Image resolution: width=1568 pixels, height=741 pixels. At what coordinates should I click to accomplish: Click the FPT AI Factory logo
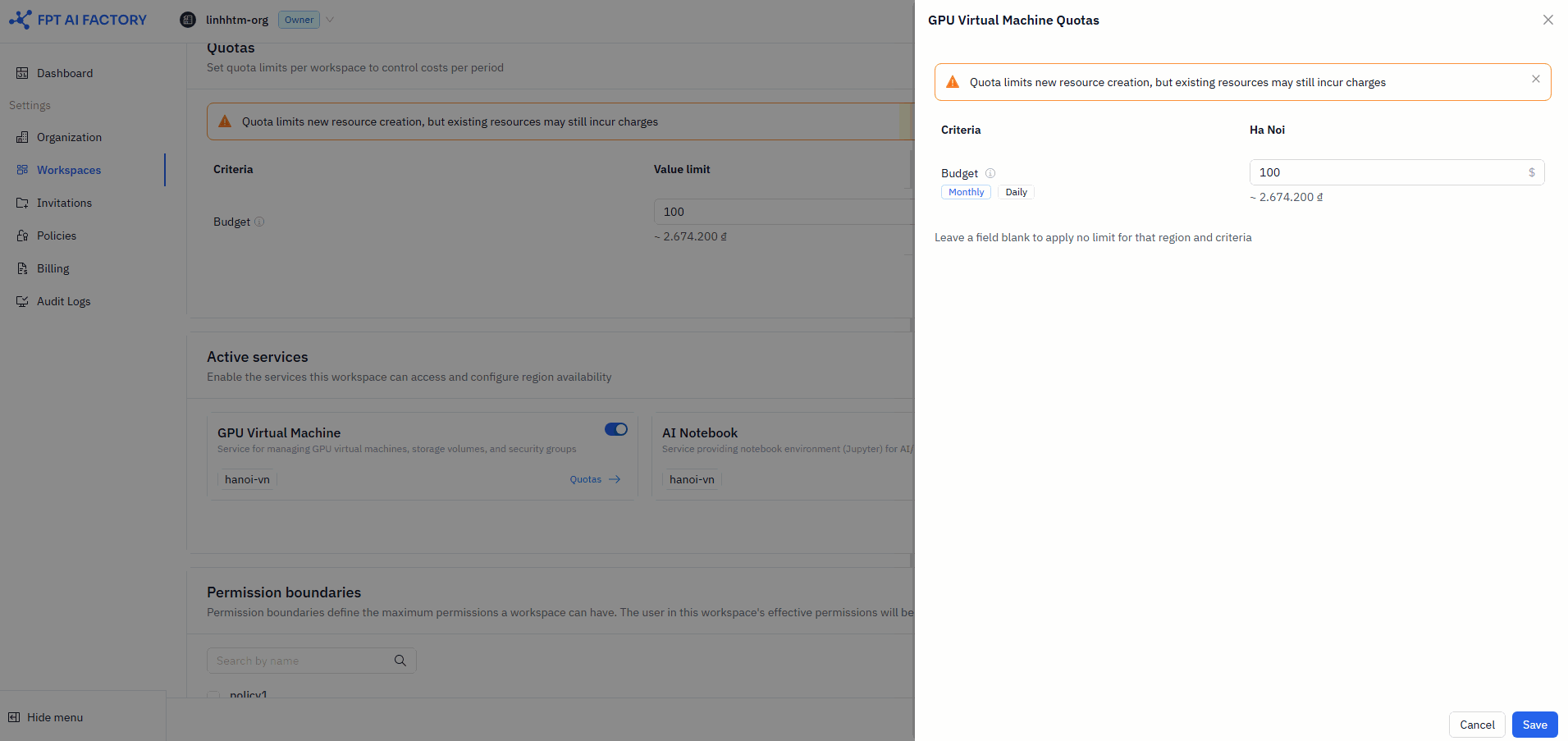coord(78,20)
